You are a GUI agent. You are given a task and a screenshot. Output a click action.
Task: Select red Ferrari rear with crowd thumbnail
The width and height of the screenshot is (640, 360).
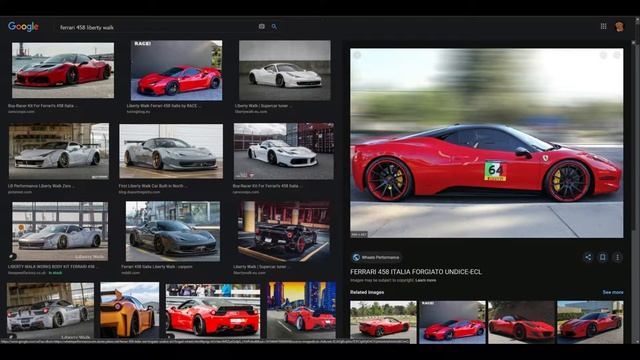click(x=213, y=310)
